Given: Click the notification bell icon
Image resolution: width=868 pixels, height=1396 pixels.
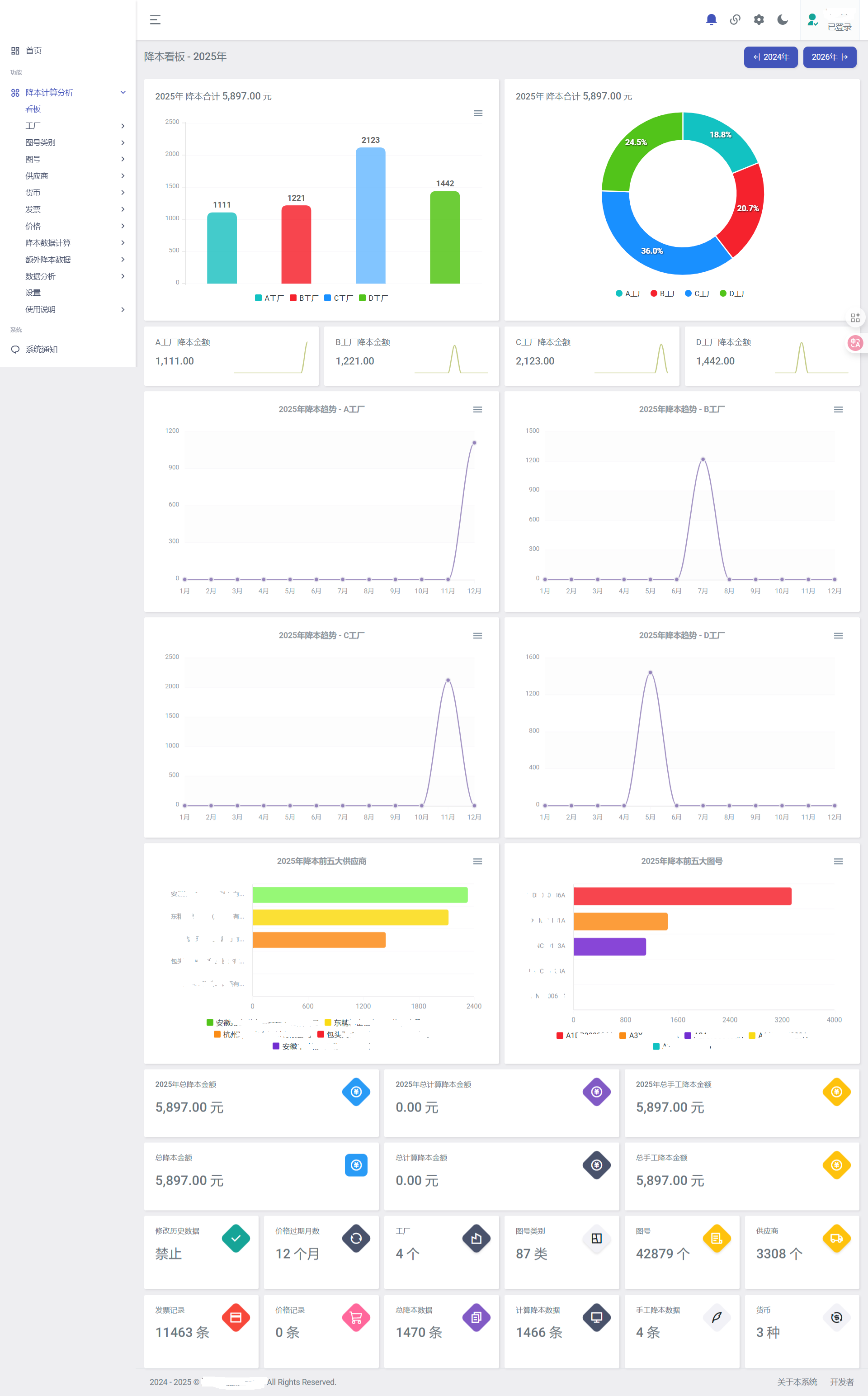Looking at the screenshot, I should click(711, 19).
